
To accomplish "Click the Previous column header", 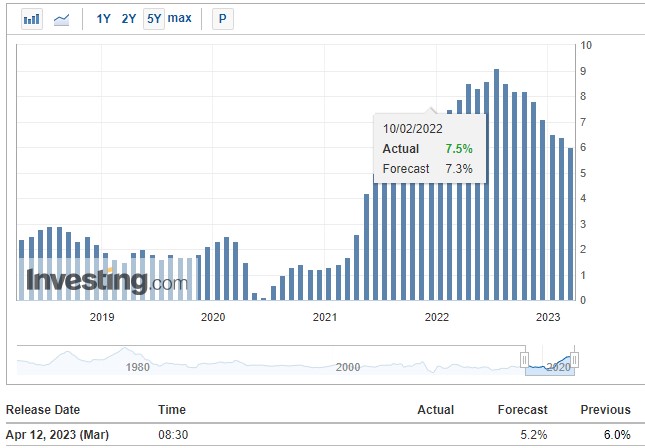I will (x=605, y=410).
